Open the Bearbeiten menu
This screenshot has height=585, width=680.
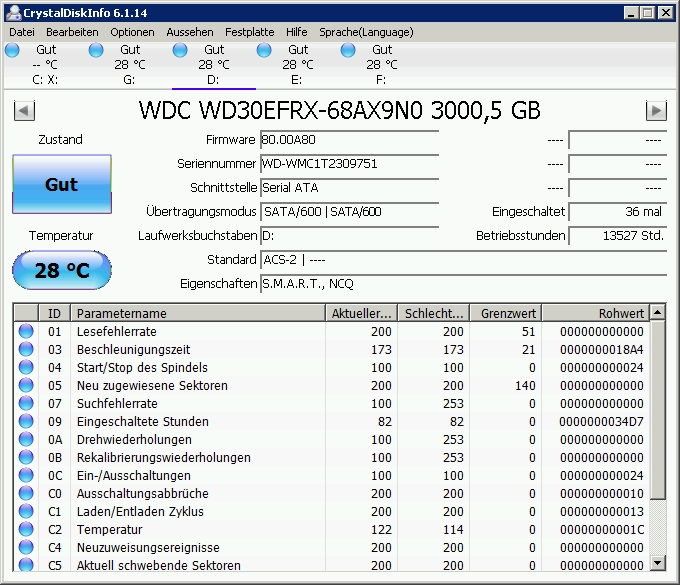tap(72, 32)
